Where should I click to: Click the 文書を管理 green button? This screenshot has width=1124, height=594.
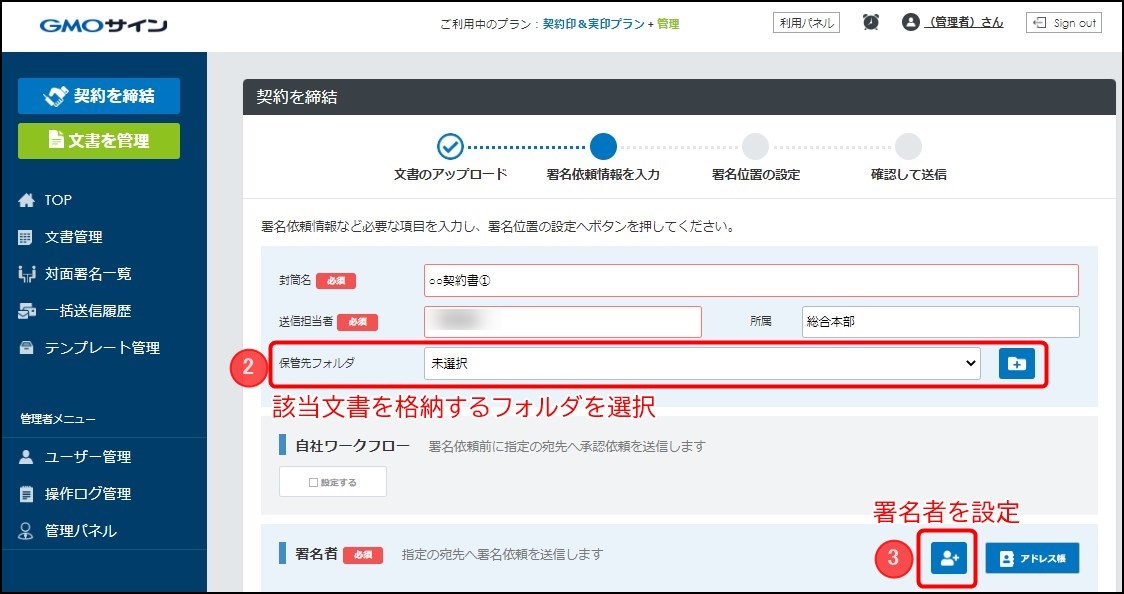(x=99, y=141)
